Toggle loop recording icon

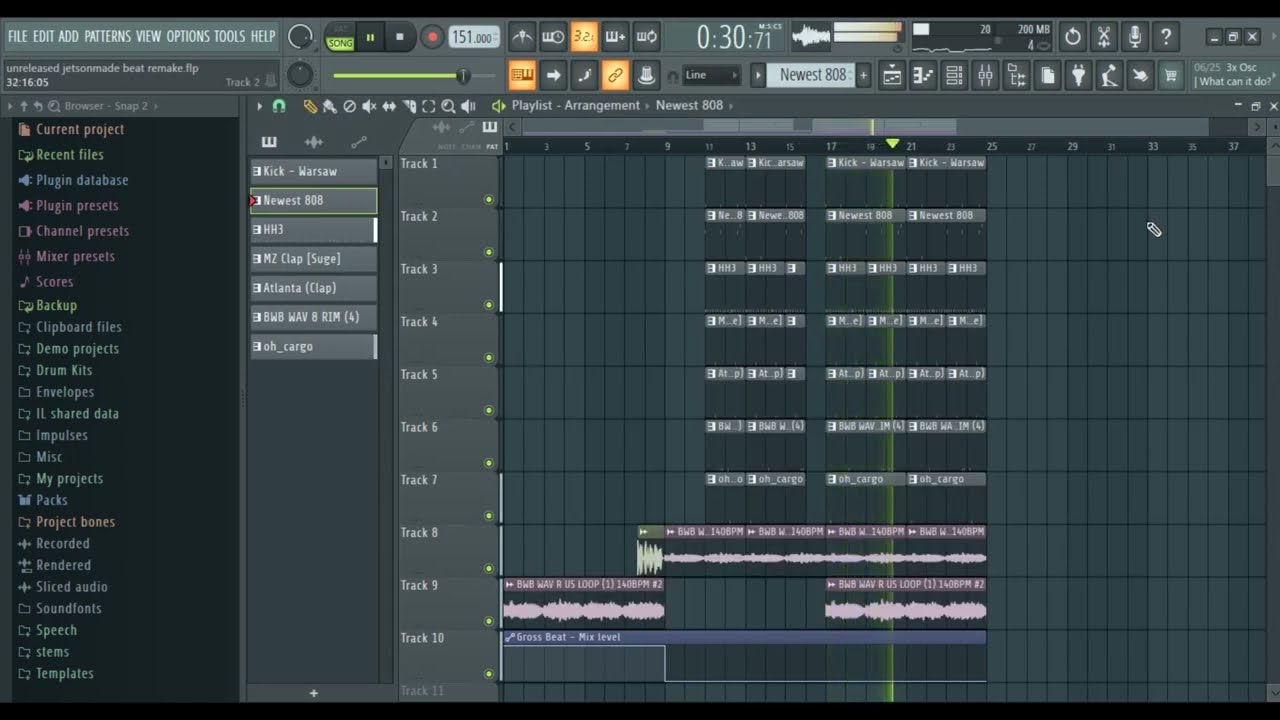(x=647, y=38)
